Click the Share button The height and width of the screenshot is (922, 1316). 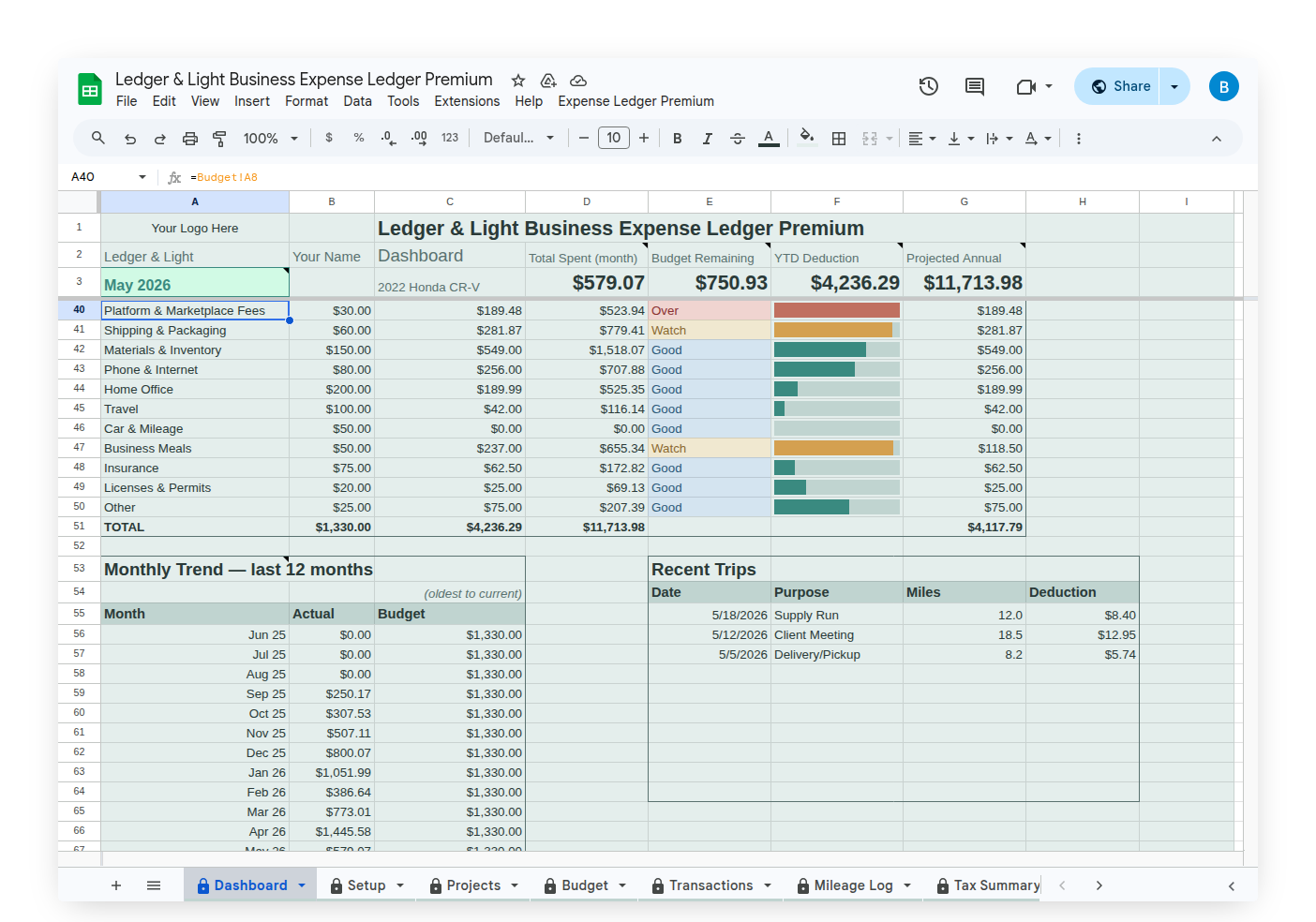1117,86
